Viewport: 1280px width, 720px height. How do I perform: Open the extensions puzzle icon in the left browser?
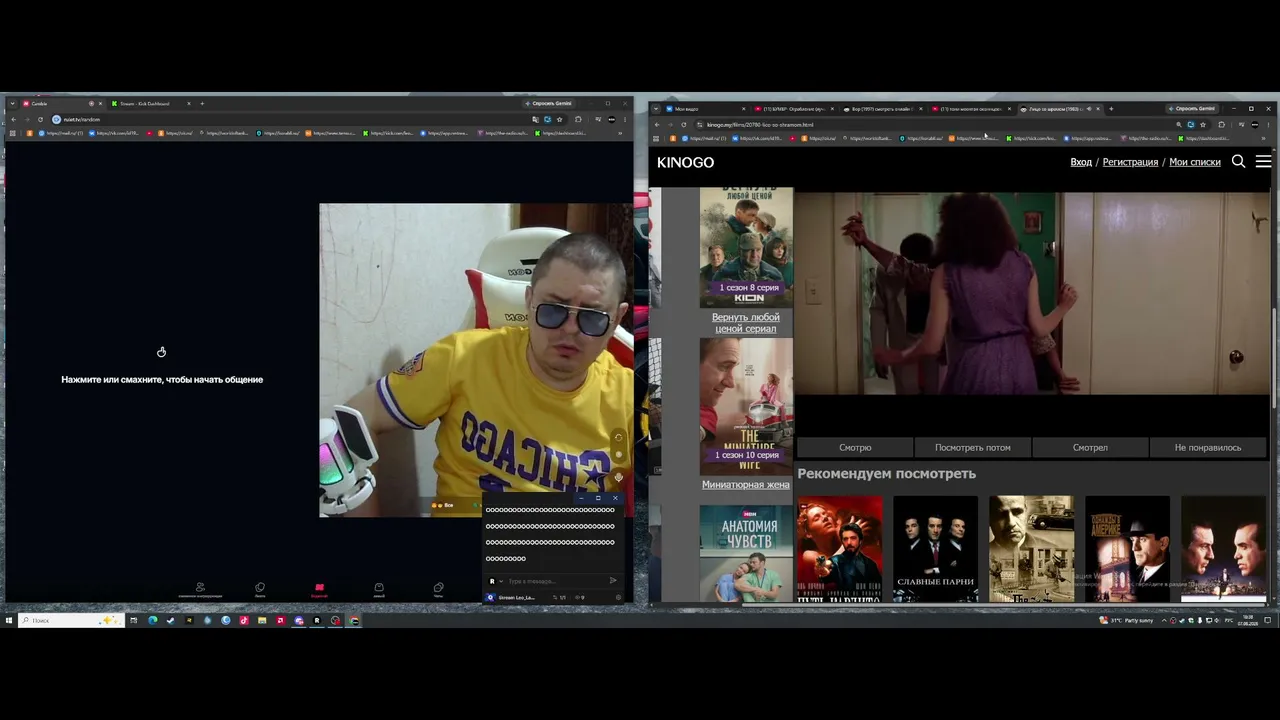578,119
